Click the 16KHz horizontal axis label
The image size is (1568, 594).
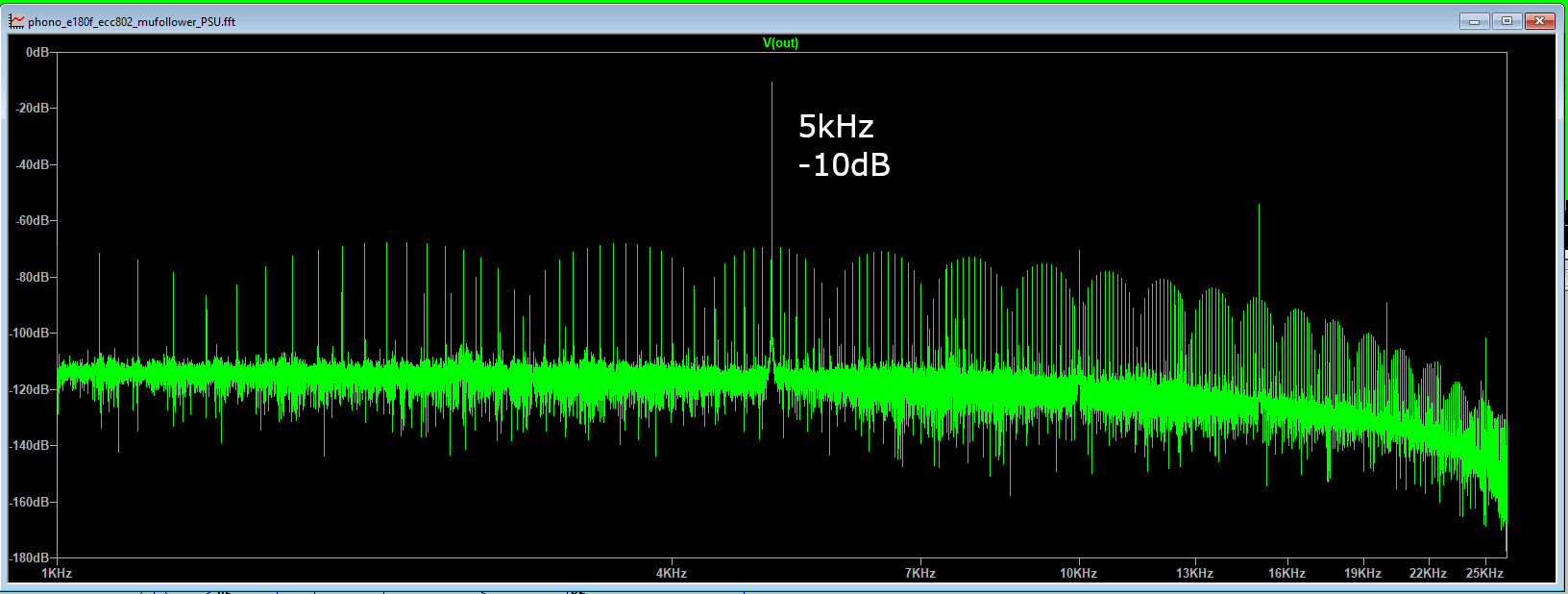[1286, 573]
